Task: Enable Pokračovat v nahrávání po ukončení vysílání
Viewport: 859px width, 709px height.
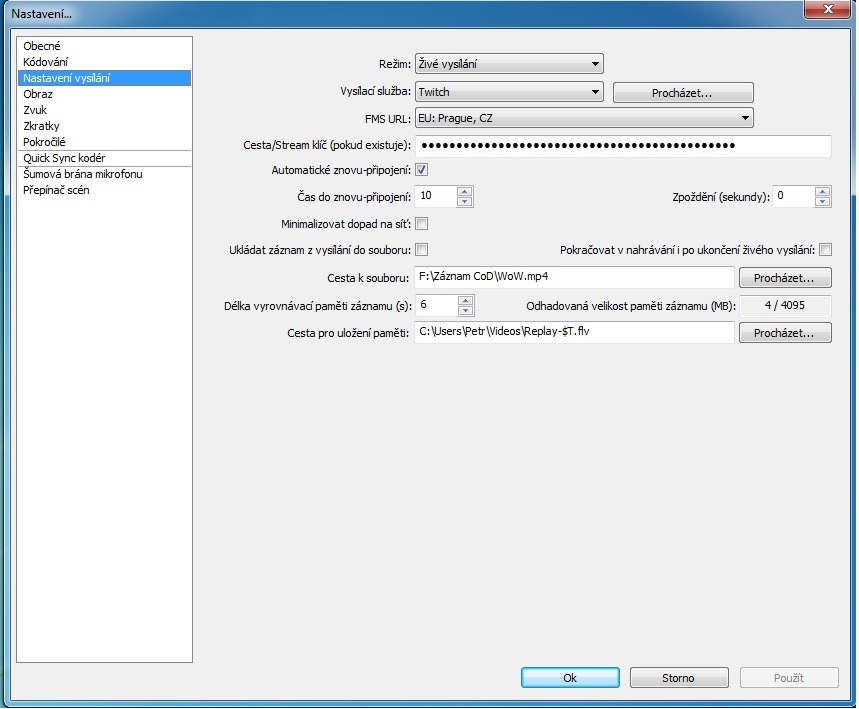Action: [825, 250]
